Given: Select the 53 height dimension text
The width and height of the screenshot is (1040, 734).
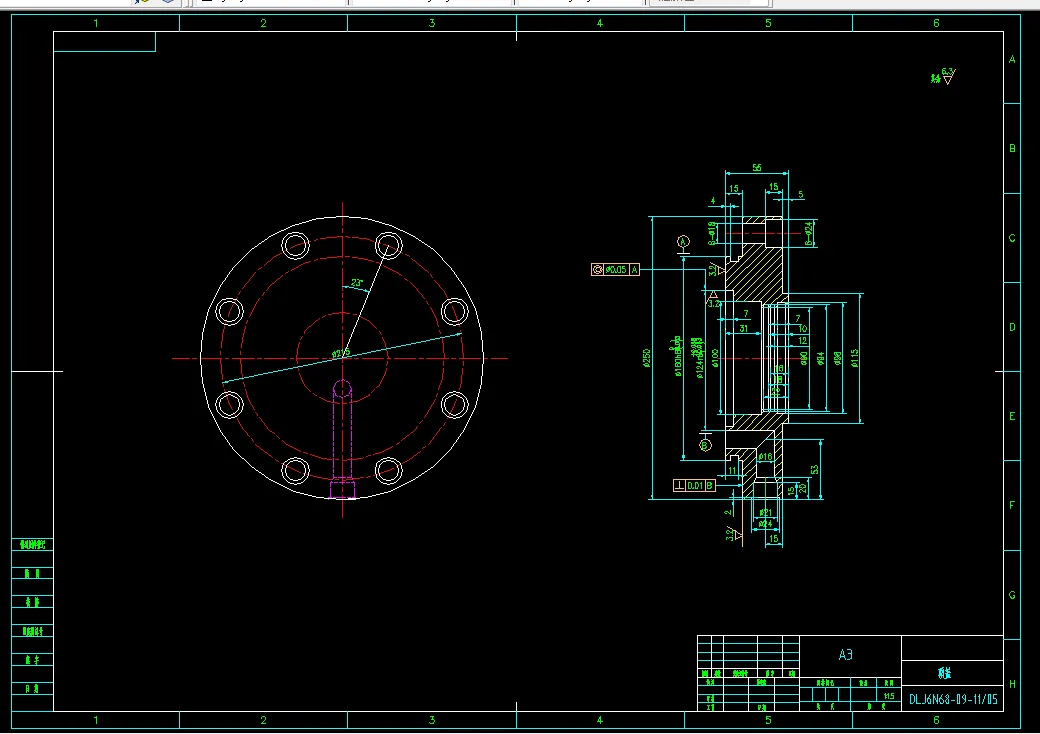Looking at the screenshot, I should point(814,469).
